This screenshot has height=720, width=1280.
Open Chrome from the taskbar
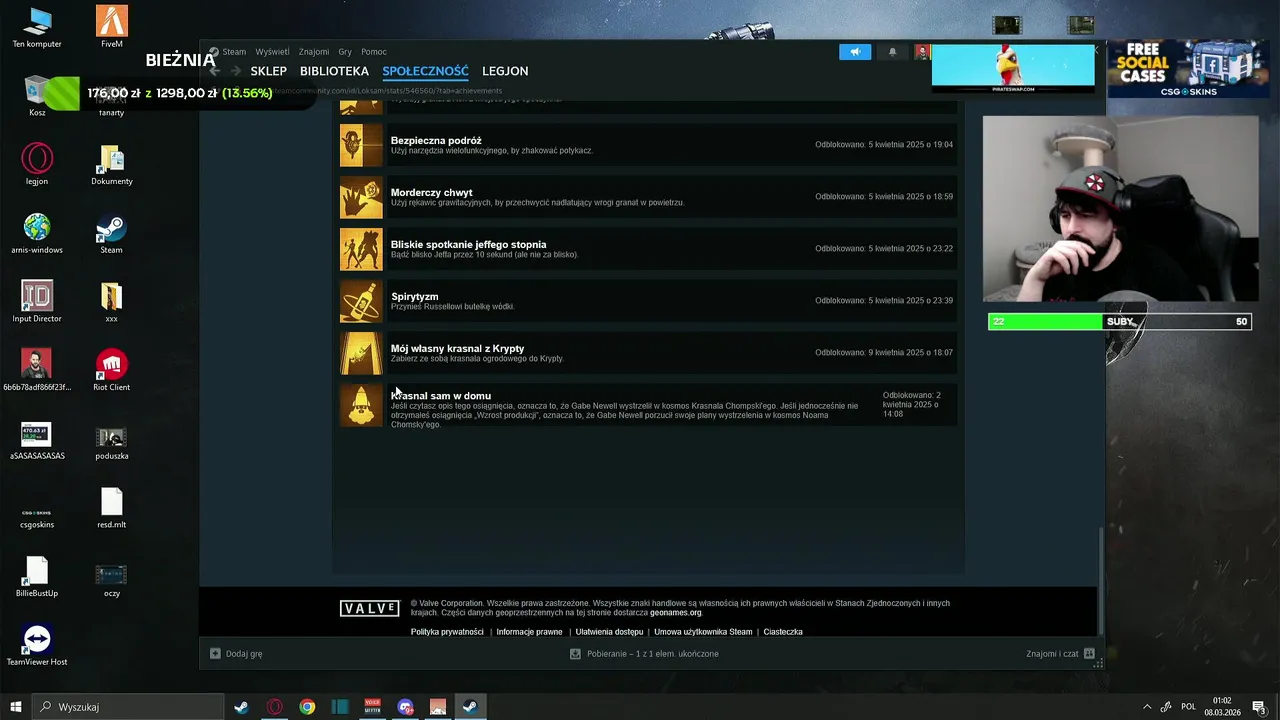307,707
